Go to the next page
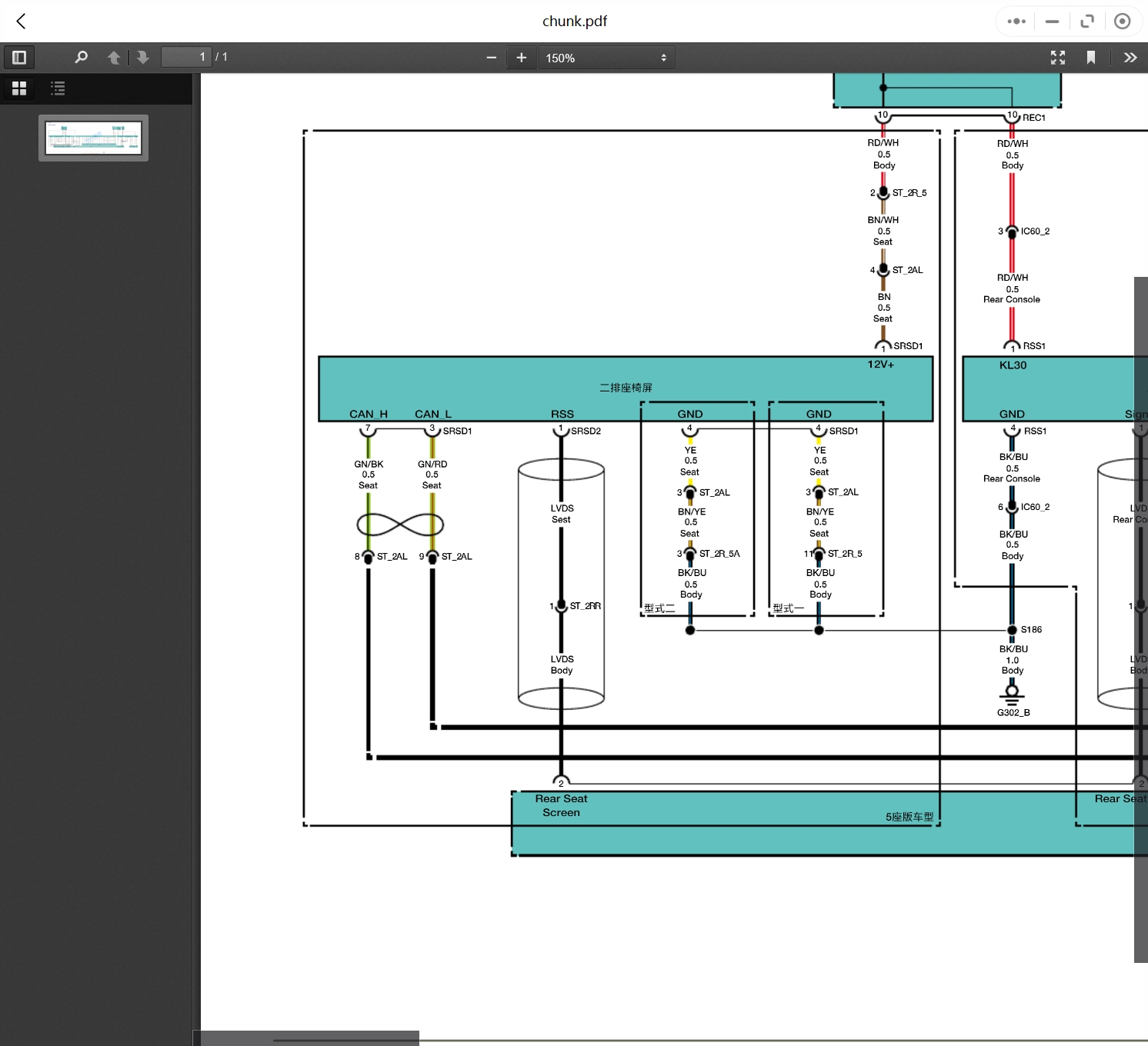The width and height of the screenshot is (1148, 1046). (x=142, y=58)
